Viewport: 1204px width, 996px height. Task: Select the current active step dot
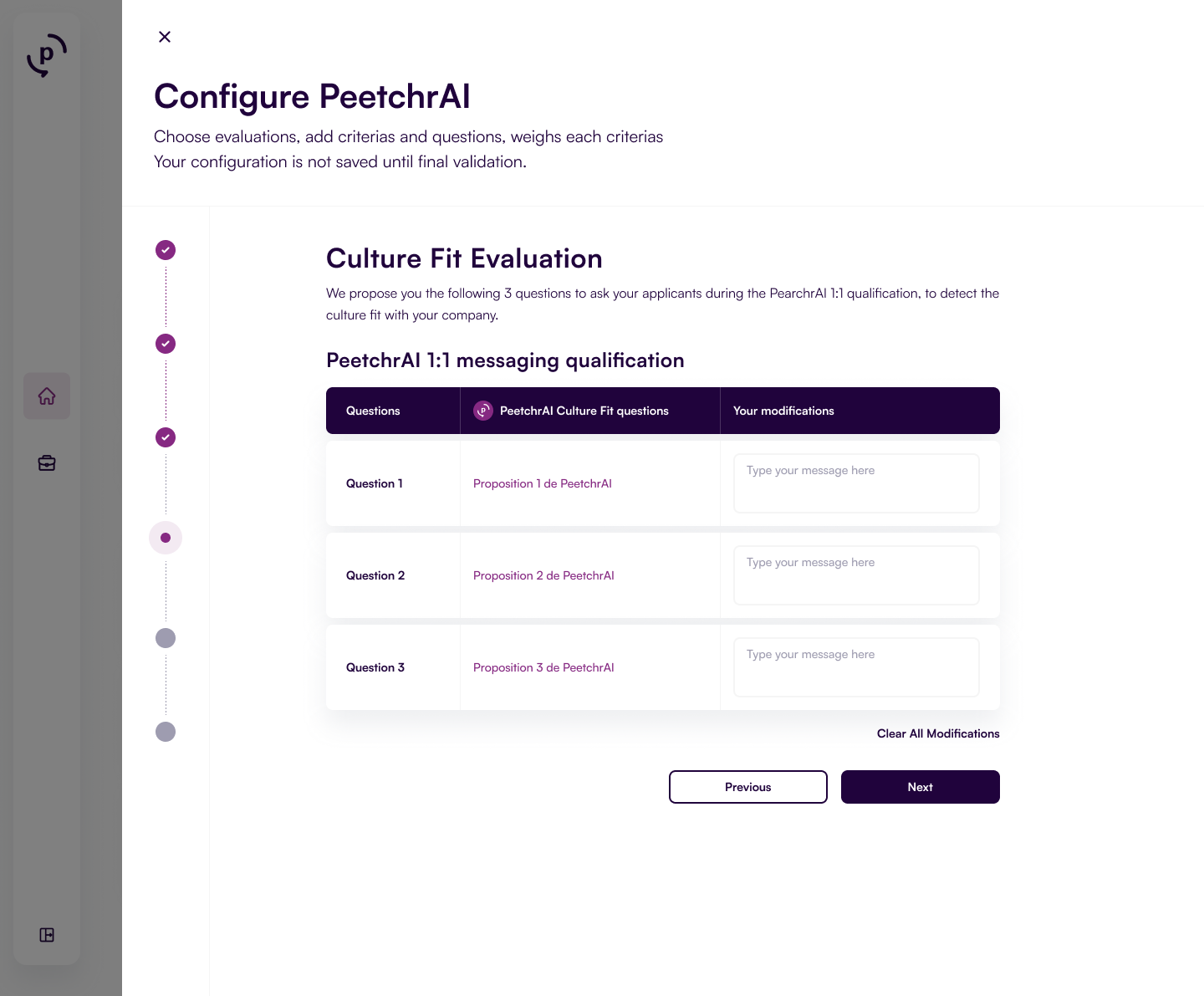coord(166,538)
